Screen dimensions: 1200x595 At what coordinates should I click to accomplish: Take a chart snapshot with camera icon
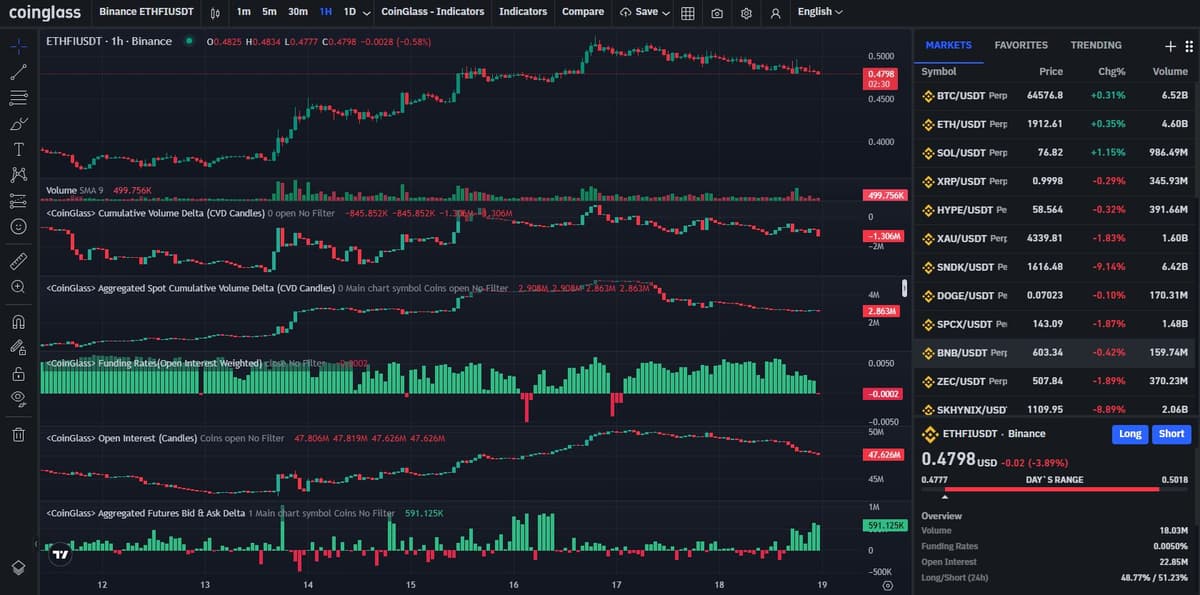[718, 12]
